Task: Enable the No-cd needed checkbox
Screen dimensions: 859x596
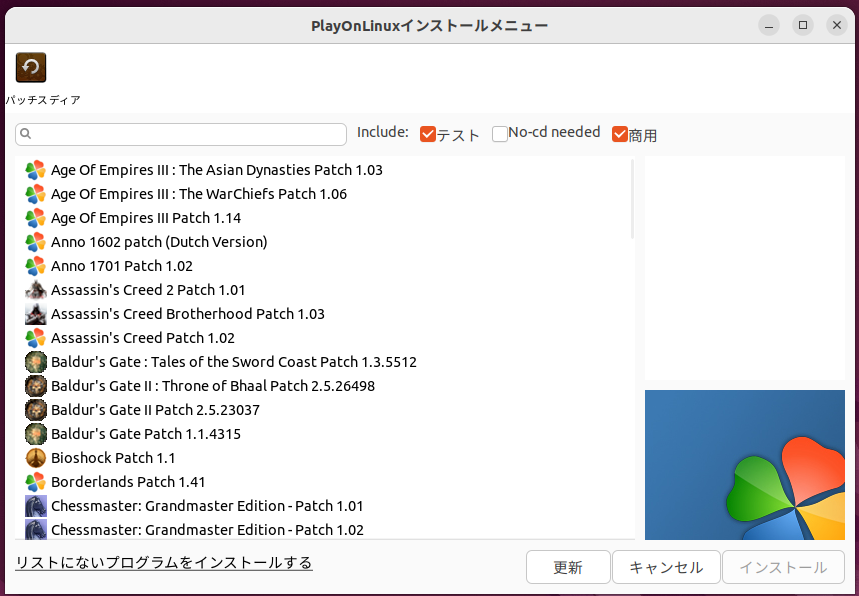Action: [500, 134]
